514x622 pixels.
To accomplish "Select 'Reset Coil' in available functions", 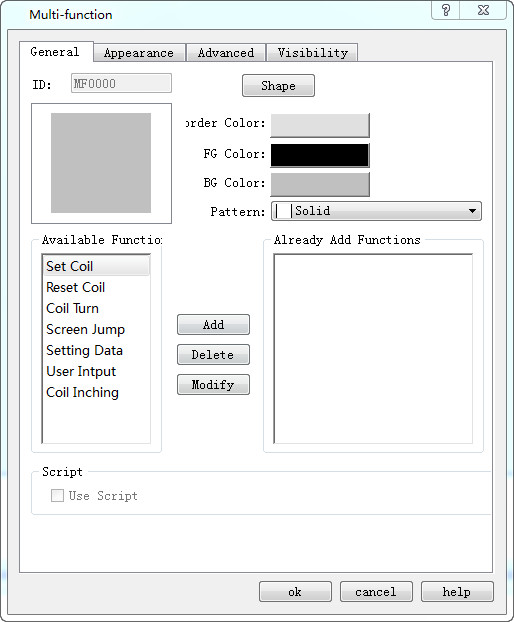I will (x=96, y=287).
